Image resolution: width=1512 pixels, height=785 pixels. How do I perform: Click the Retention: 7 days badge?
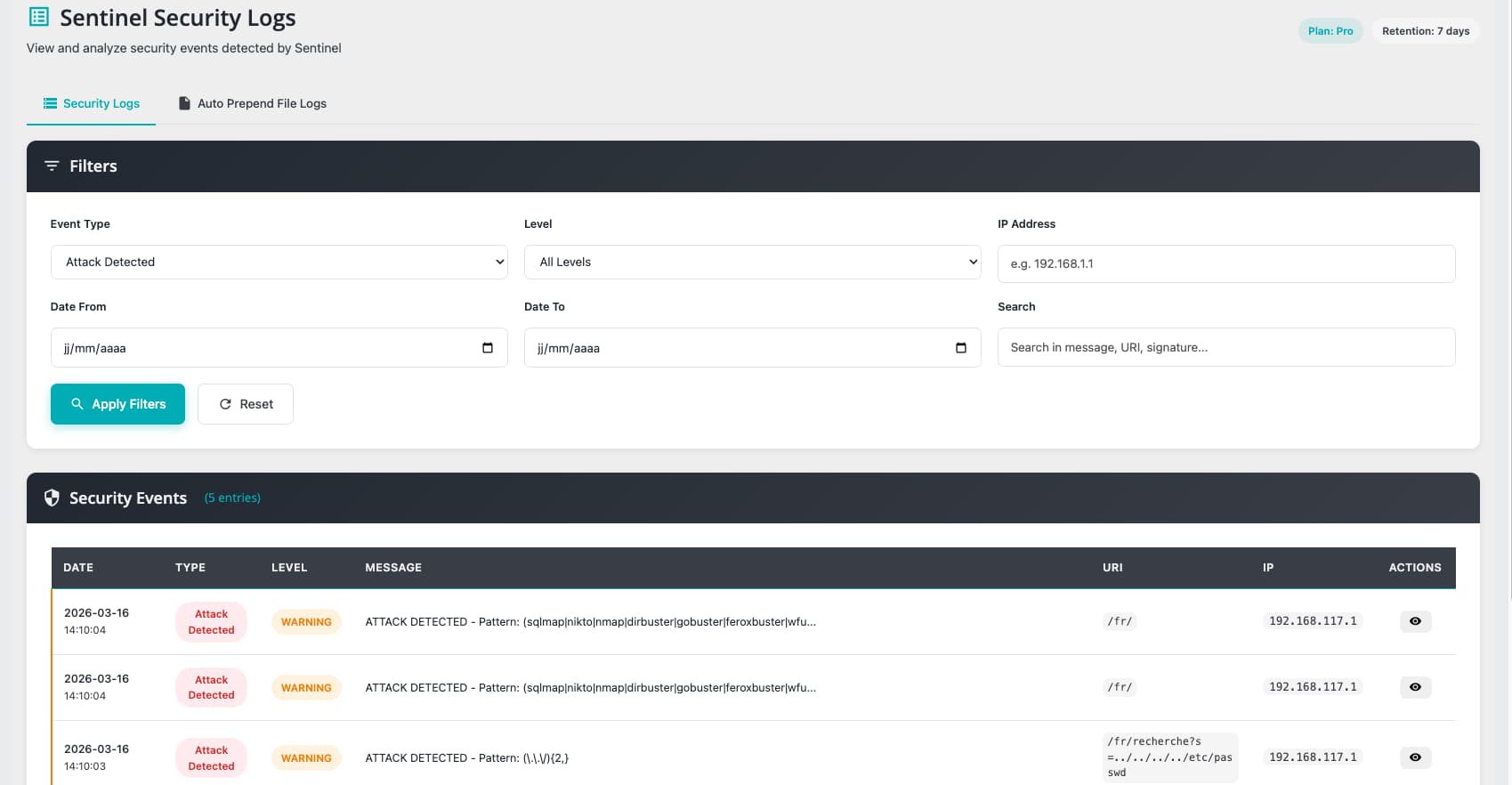tap(1425, 31)
